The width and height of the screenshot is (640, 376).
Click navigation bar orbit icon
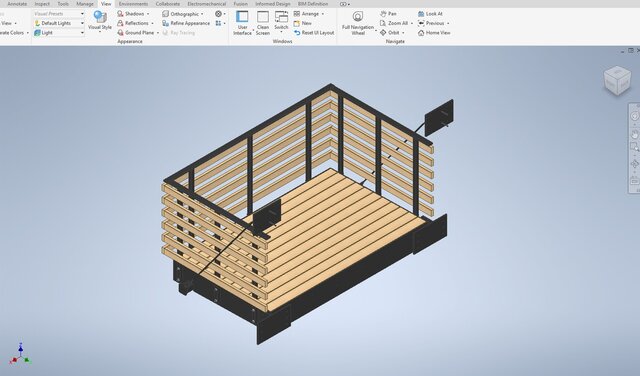tap(634, 164)
